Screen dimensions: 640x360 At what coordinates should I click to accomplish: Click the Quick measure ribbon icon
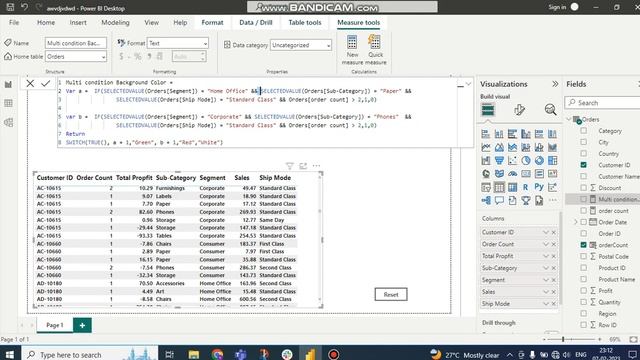pos(376,50)
